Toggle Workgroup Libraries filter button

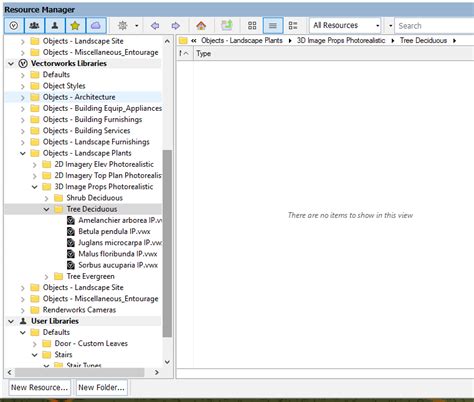pyautogui.click(x=34, y=26)
